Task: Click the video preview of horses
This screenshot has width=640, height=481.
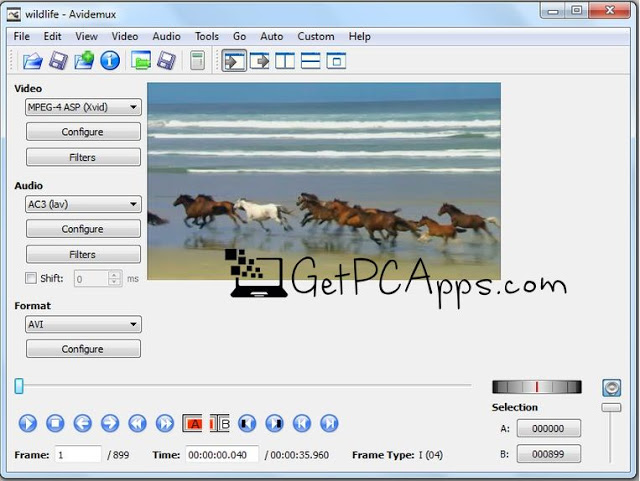Action: [324, 181]
